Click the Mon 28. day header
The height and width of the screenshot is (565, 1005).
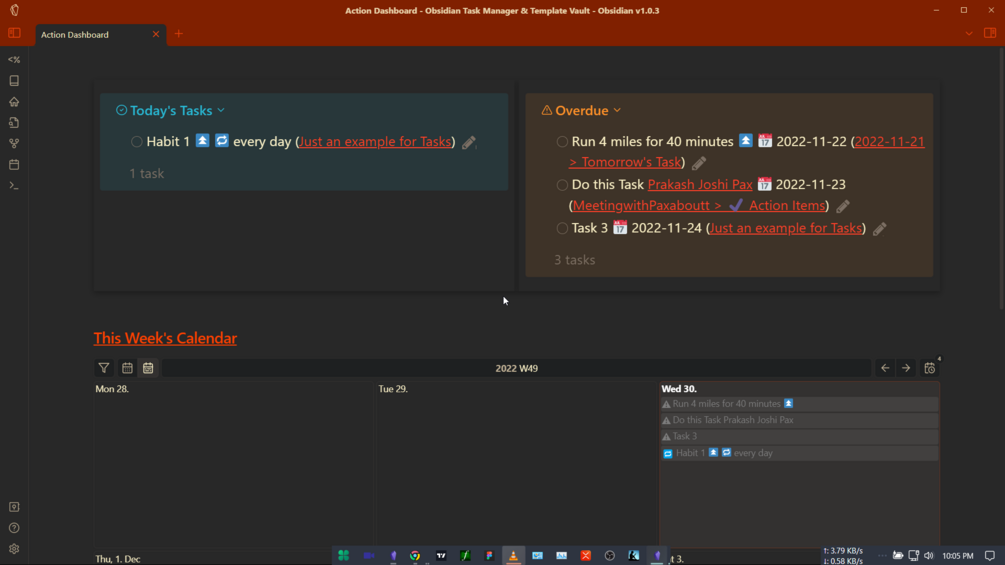coord(112,389)
